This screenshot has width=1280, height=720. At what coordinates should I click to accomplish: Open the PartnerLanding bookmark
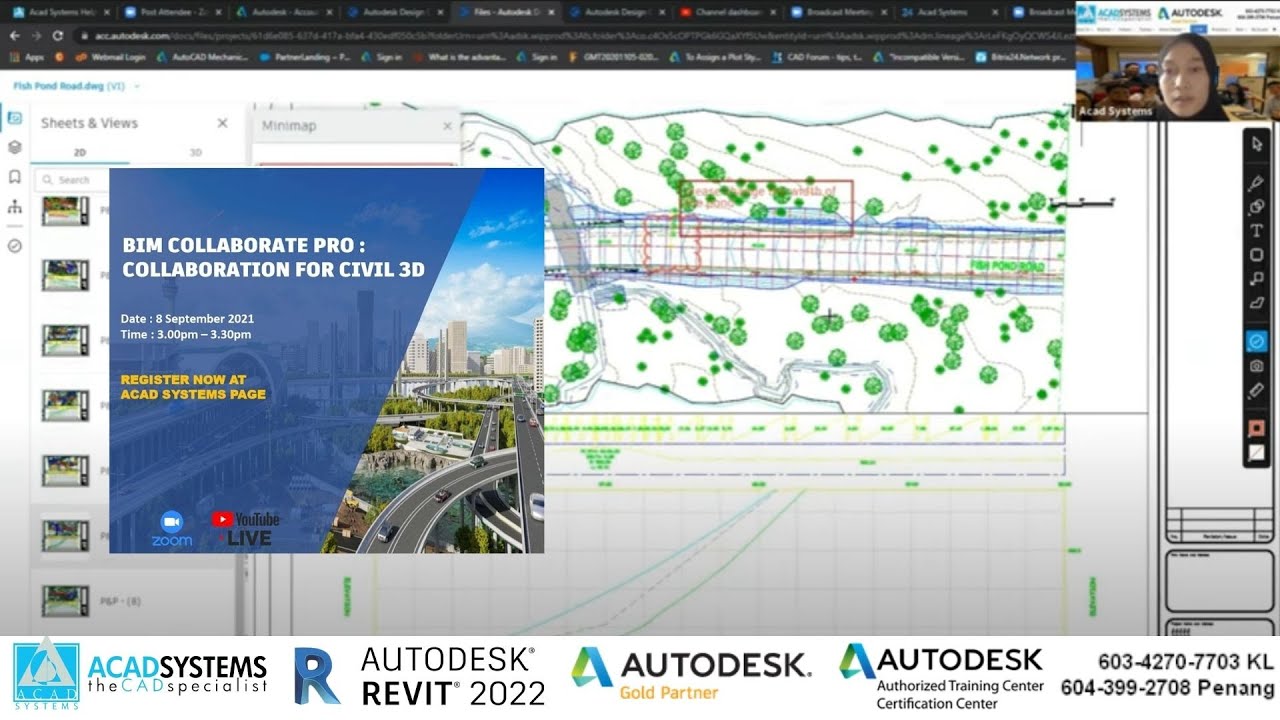click(x=304, y=58)
